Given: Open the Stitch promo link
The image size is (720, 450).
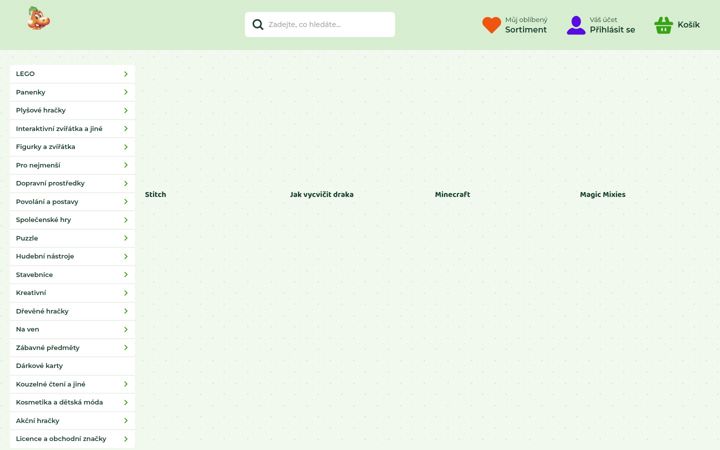Looking at the screenshot, I should 156,194.
